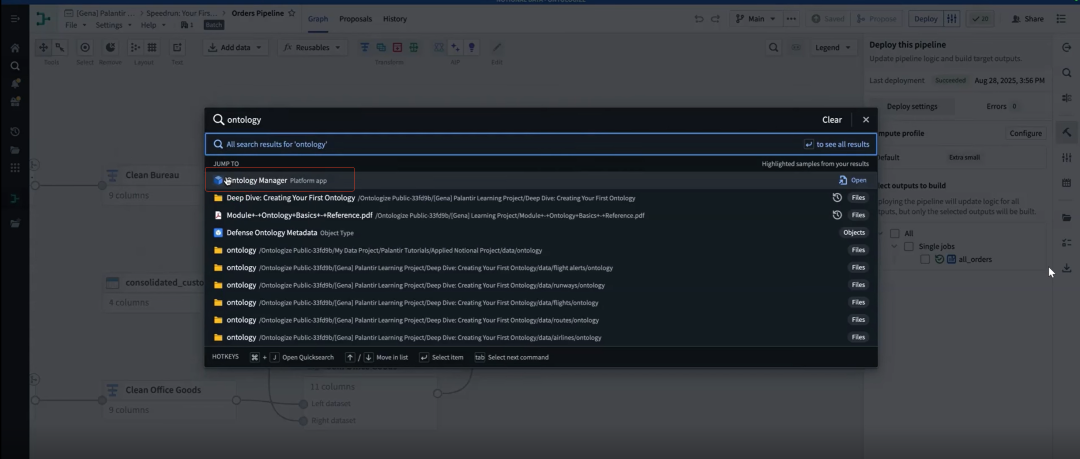Open the Reusables dropdown
1080x459 pixels.
313,48
